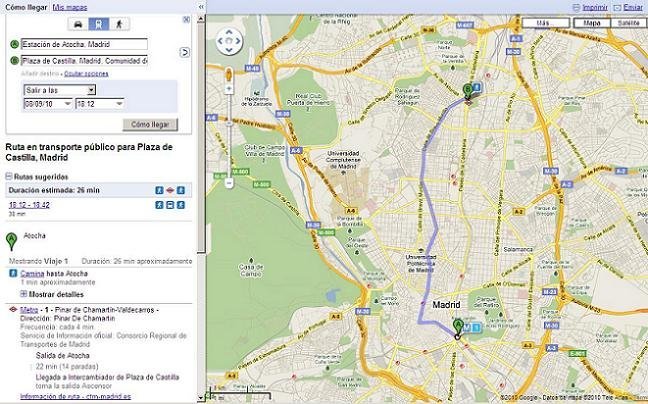Zoom in with the plus button
648x404 pixels.
pyautogui.click(x=229, y=88)
